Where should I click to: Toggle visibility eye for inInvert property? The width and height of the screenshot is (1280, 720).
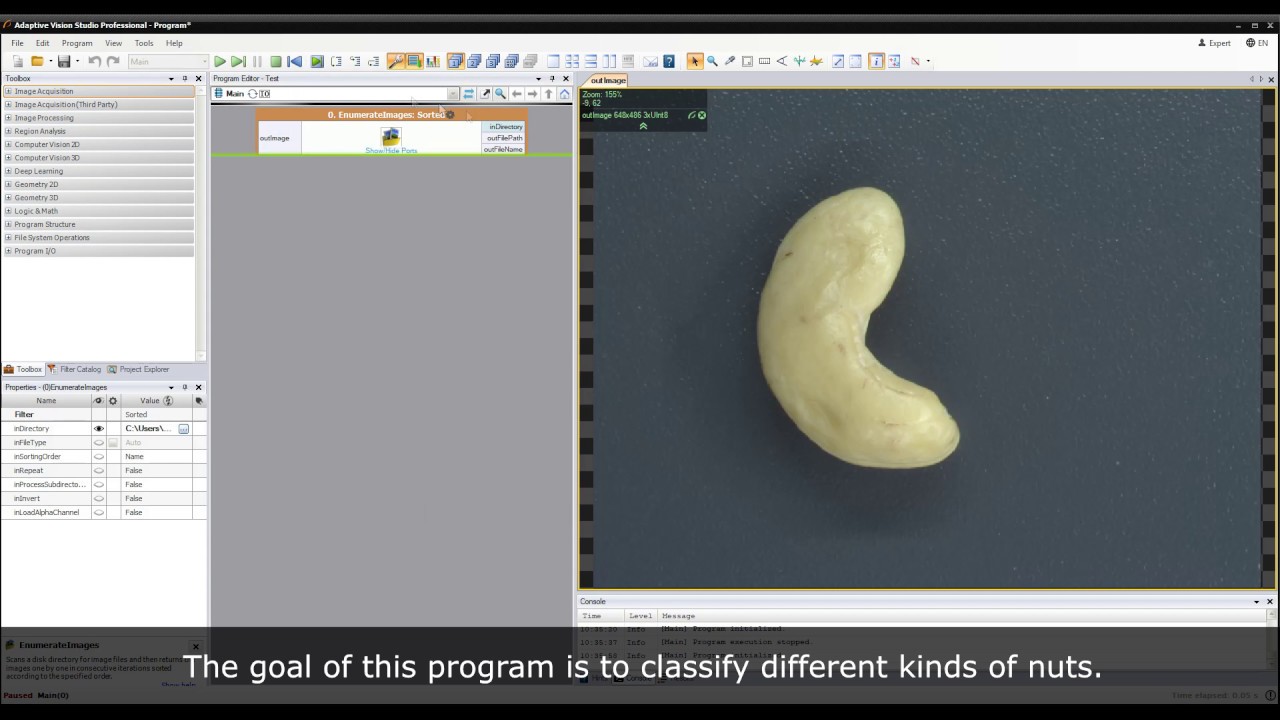coord(98,498)
